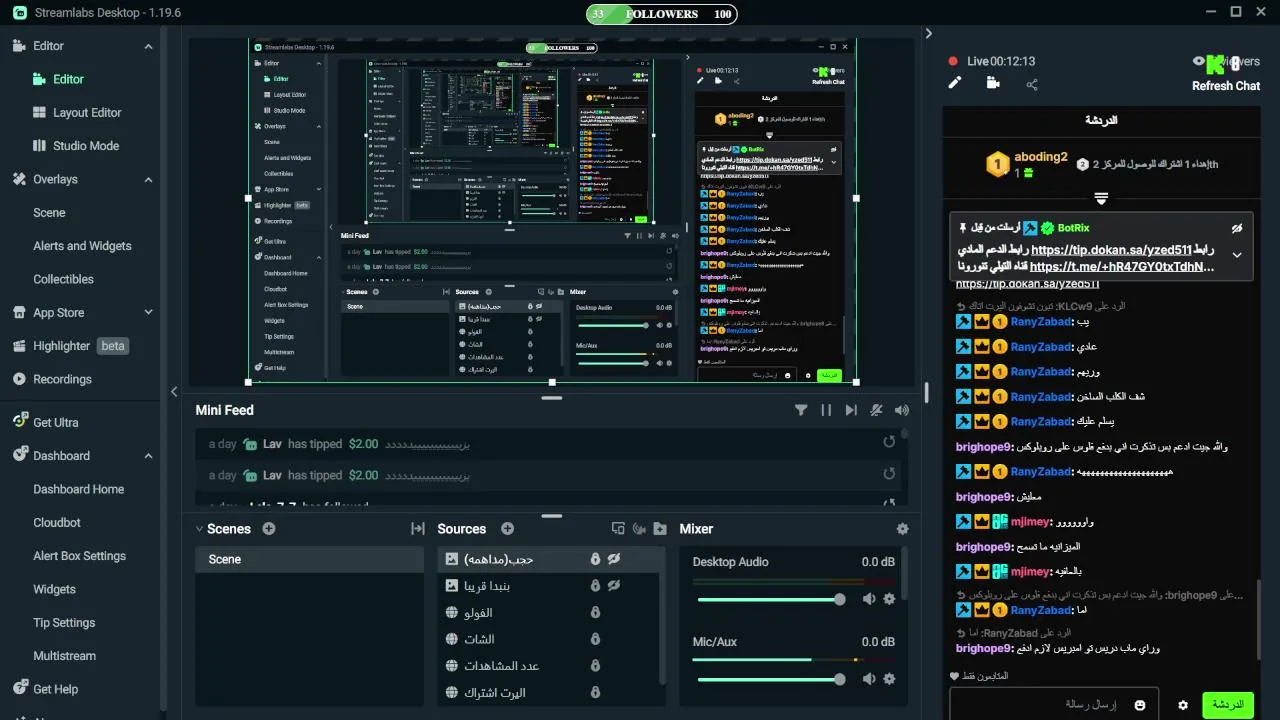This screenshot has width=1280, height=720.
Task: Toggle lock on عدد المشاهدات source
Action: [x=595, y=666]
